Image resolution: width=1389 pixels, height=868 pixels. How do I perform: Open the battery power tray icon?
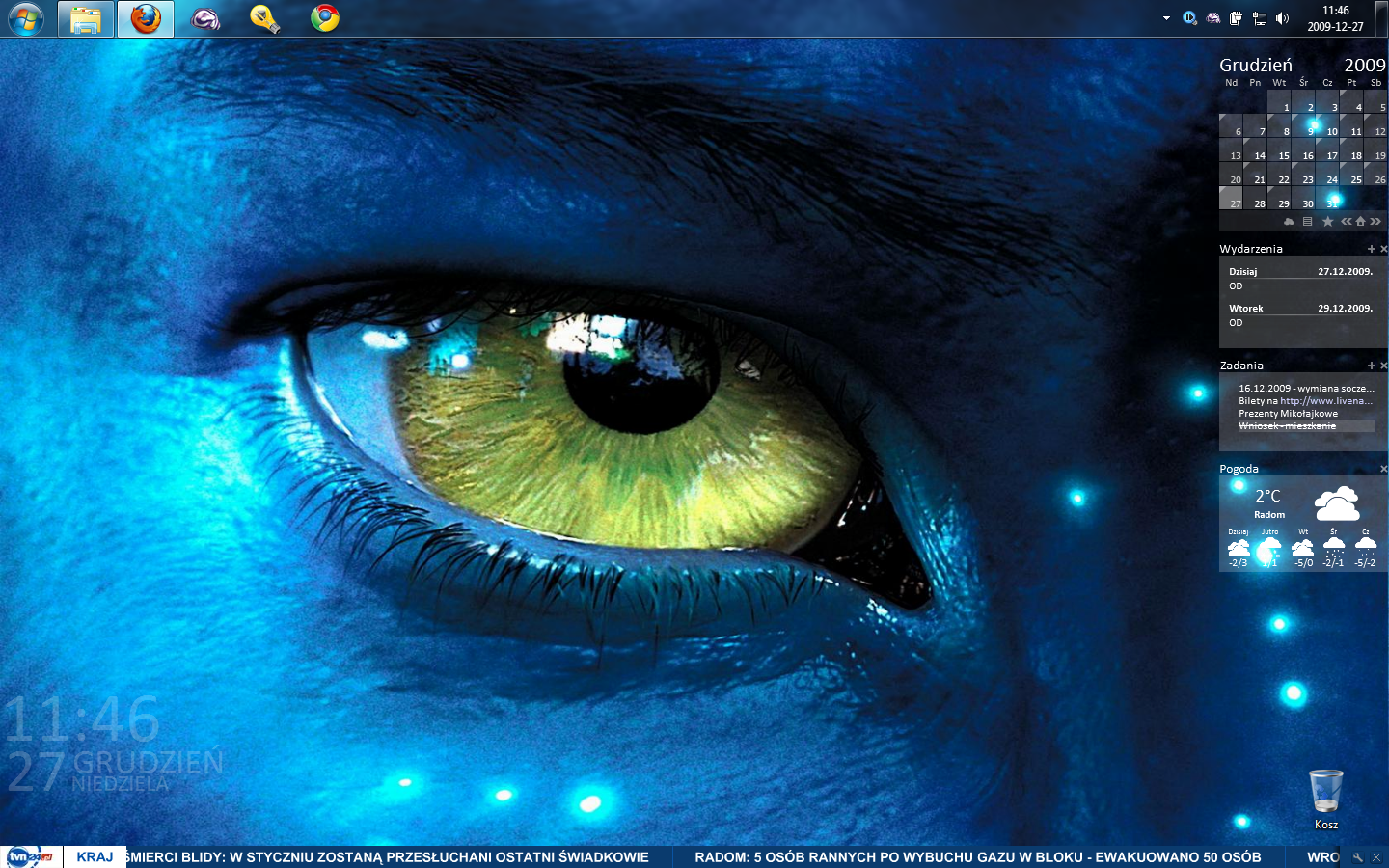coord(1236,18)
